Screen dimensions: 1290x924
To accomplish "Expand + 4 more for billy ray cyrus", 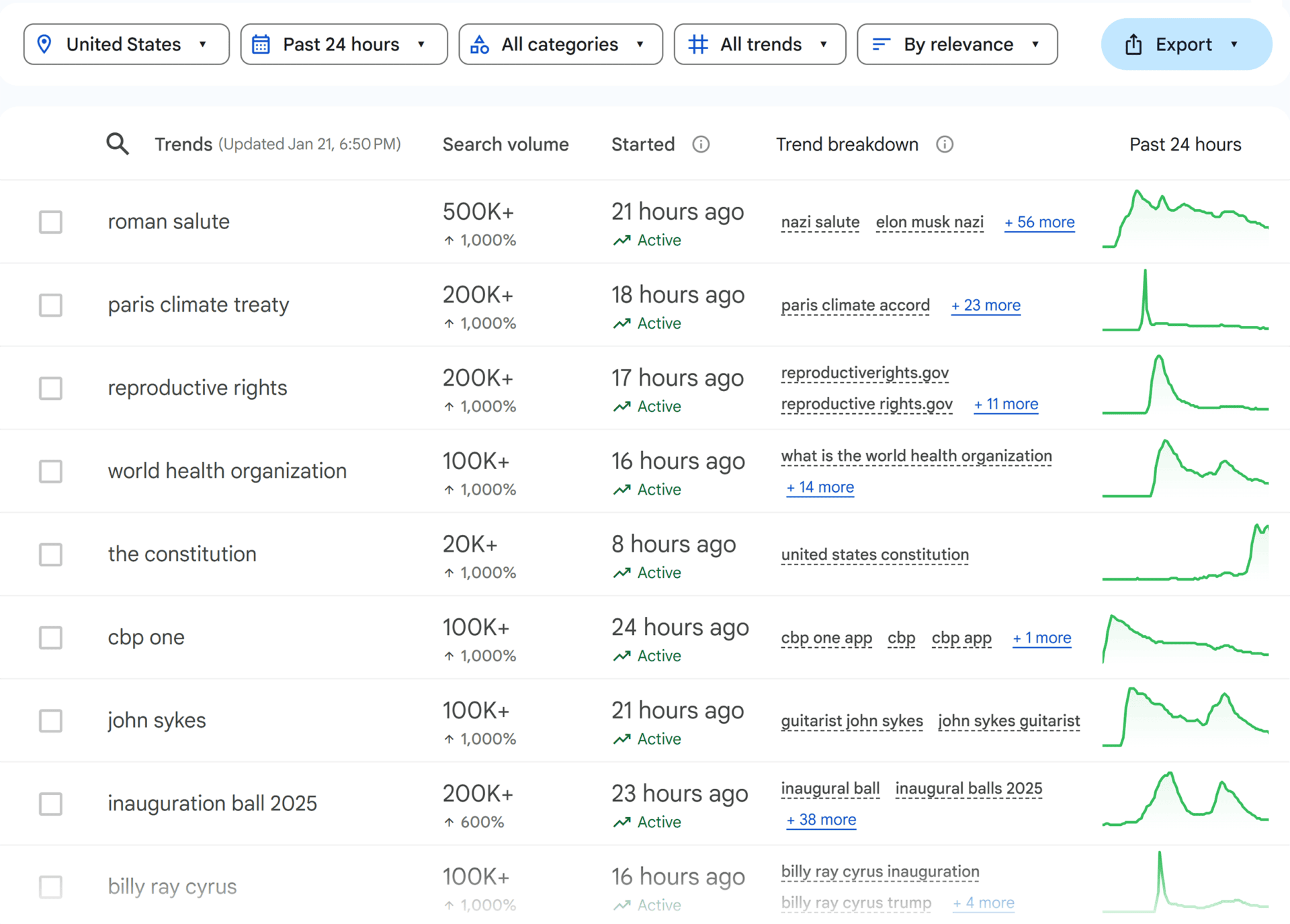I will coord(983,903).
